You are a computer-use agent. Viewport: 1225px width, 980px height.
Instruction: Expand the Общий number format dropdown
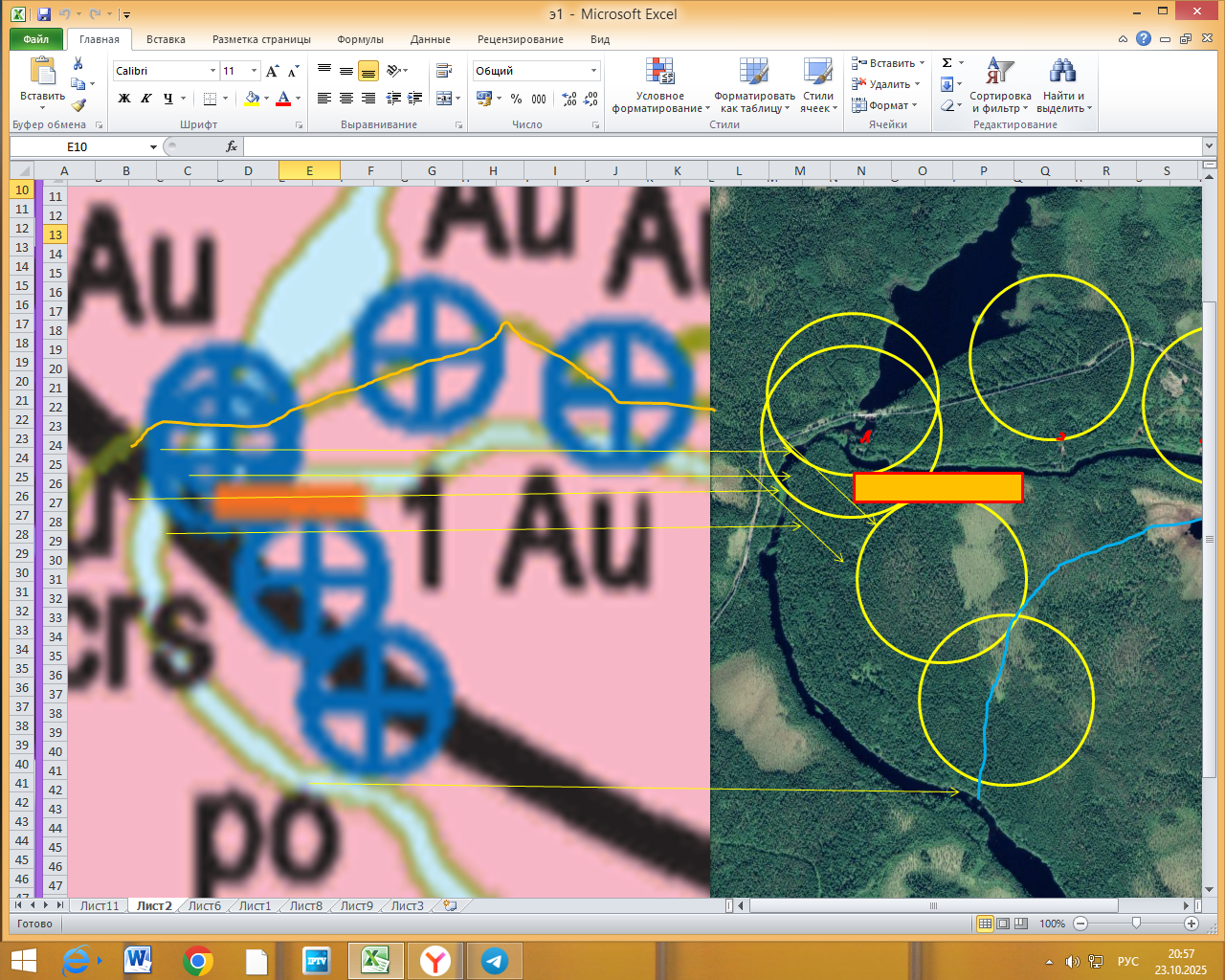coord(593,71)
